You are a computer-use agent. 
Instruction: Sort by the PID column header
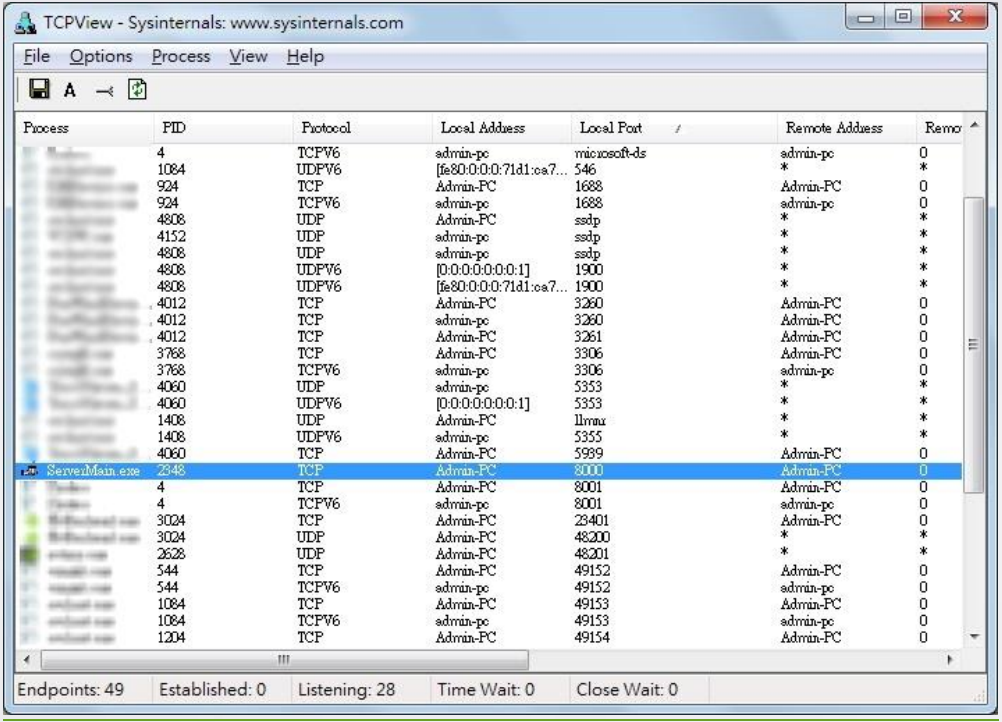click(223, 128)
